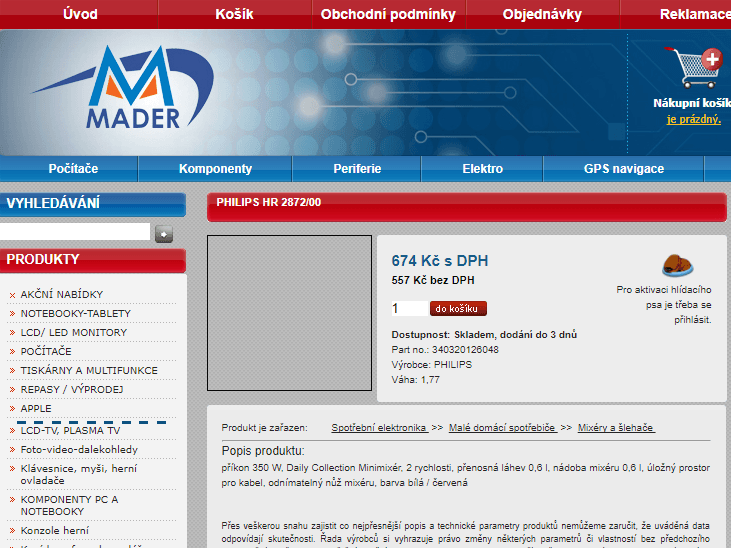This screenshot has height=548, width=731.
Task: Select the Komponenty category tab
Action: pyautogui.click(x=215, y=168)
